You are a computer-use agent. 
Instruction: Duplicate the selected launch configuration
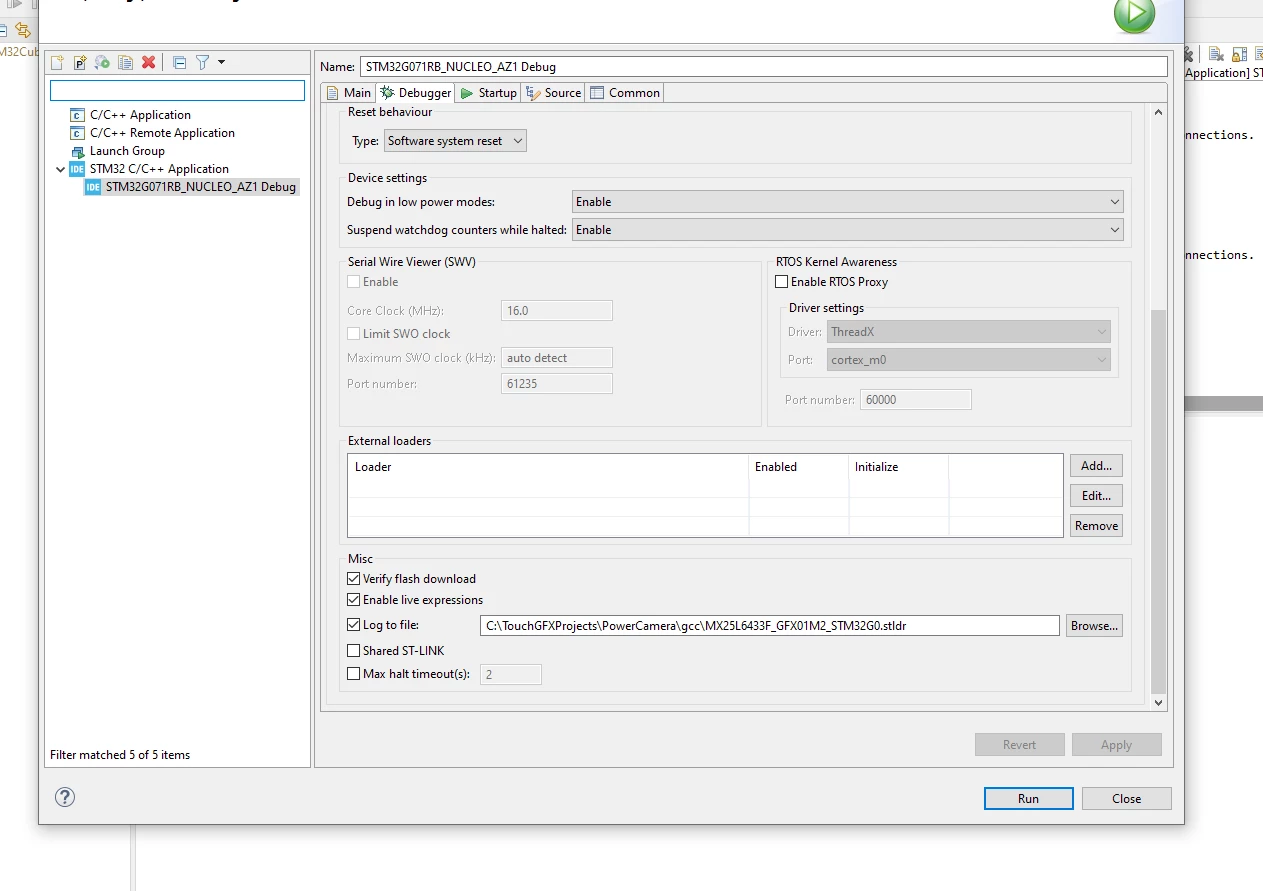tap(125, 62)
